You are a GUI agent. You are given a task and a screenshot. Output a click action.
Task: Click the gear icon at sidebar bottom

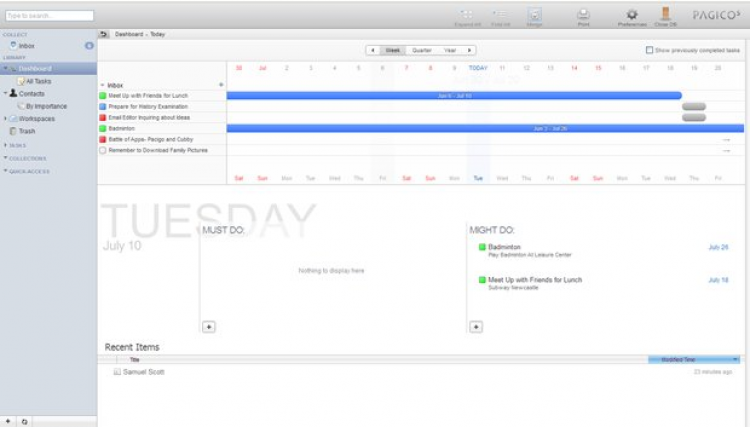tap(24, 421)
